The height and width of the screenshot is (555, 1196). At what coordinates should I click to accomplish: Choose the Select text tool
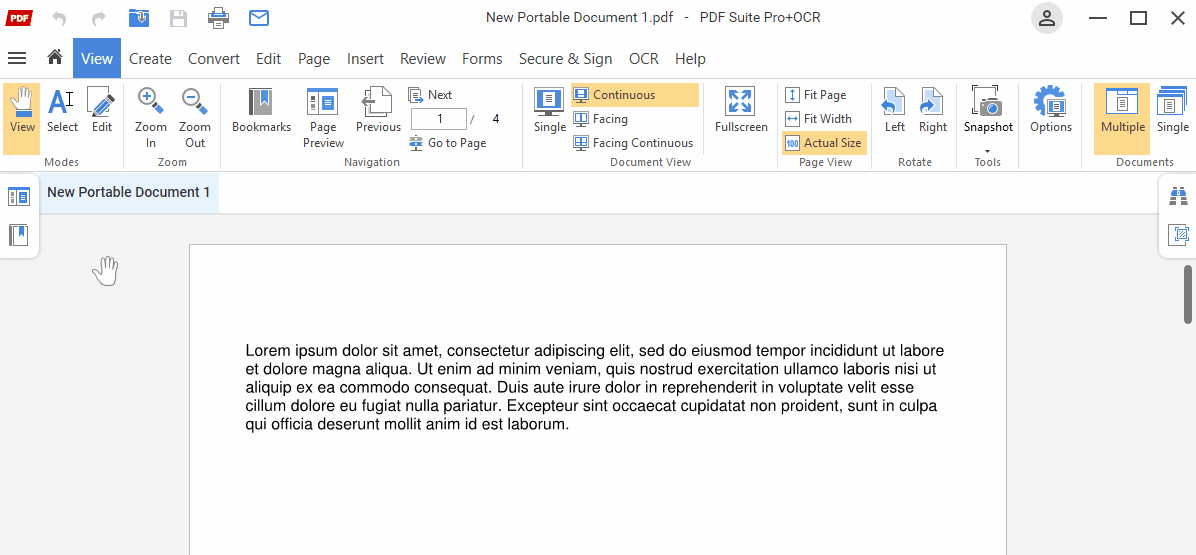click(x=62, y=111)
